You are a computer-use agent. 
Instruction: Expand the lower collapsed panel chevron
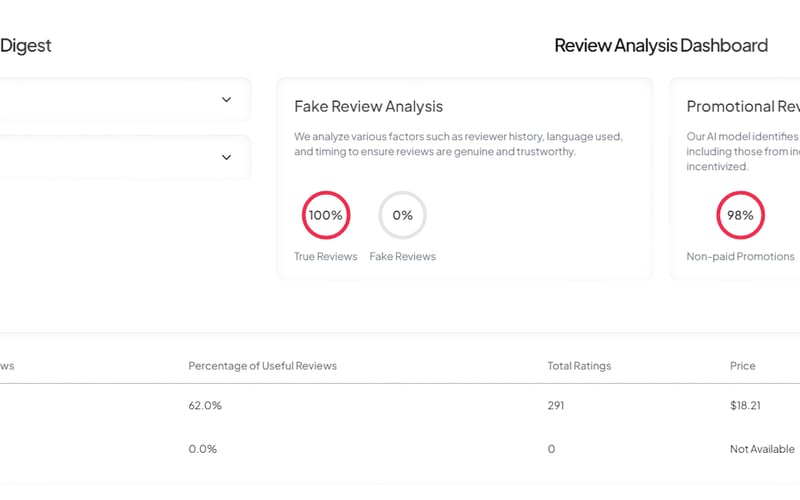[226, 157]
